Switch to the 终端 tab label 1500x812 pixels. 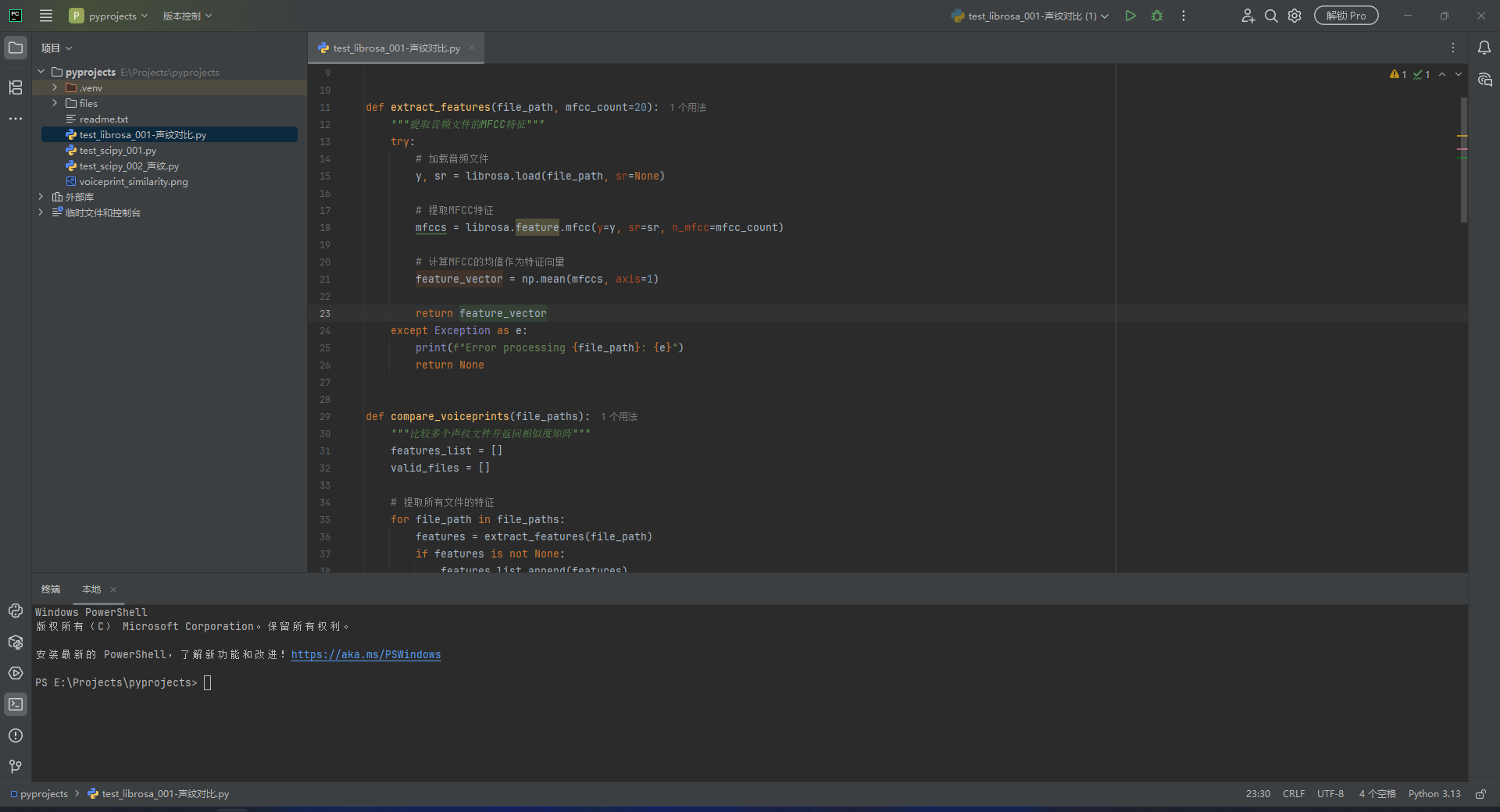(x=51, y=589)
